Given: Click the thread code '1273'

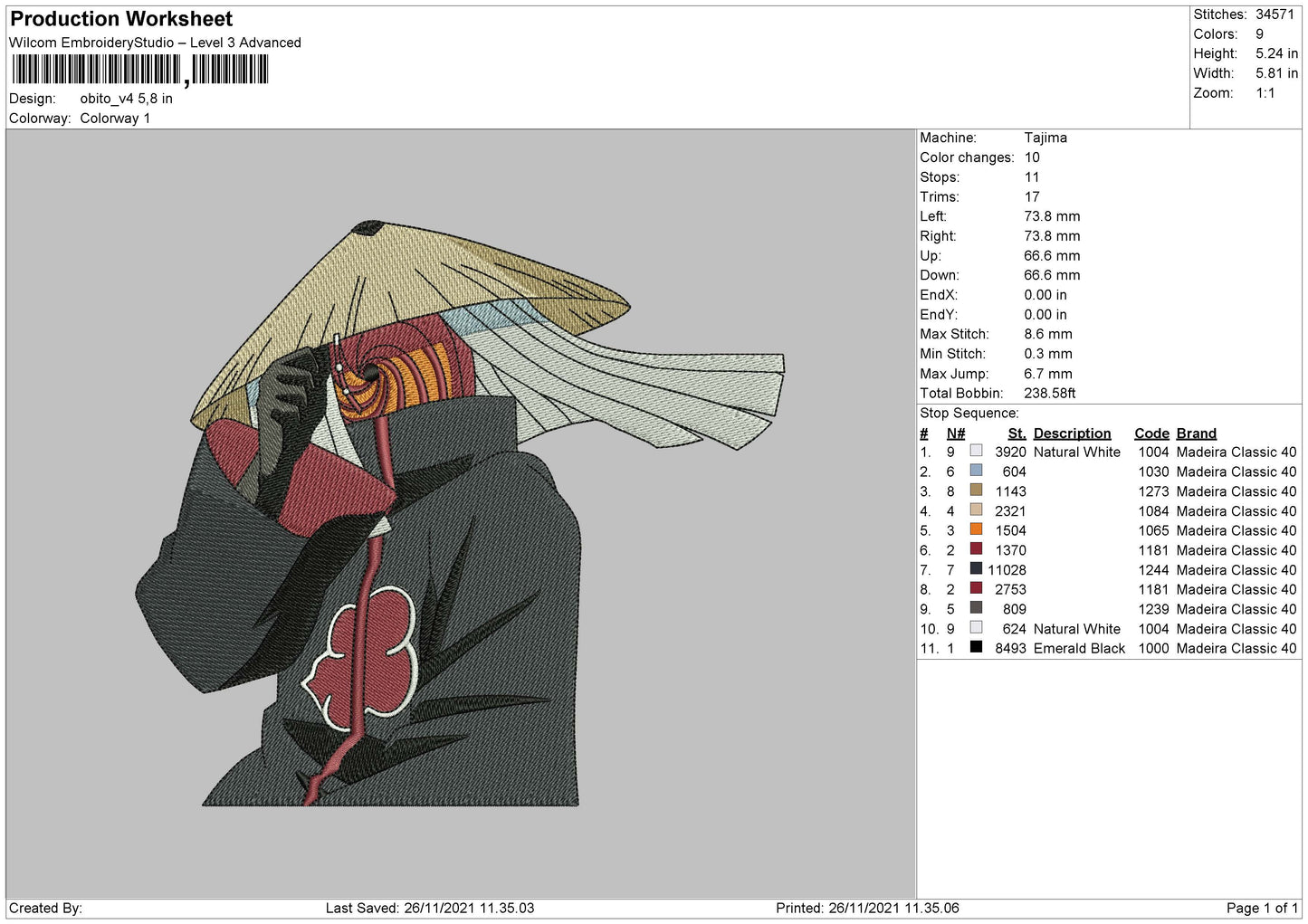Looking at the screenshot, I should (1153, 491).
